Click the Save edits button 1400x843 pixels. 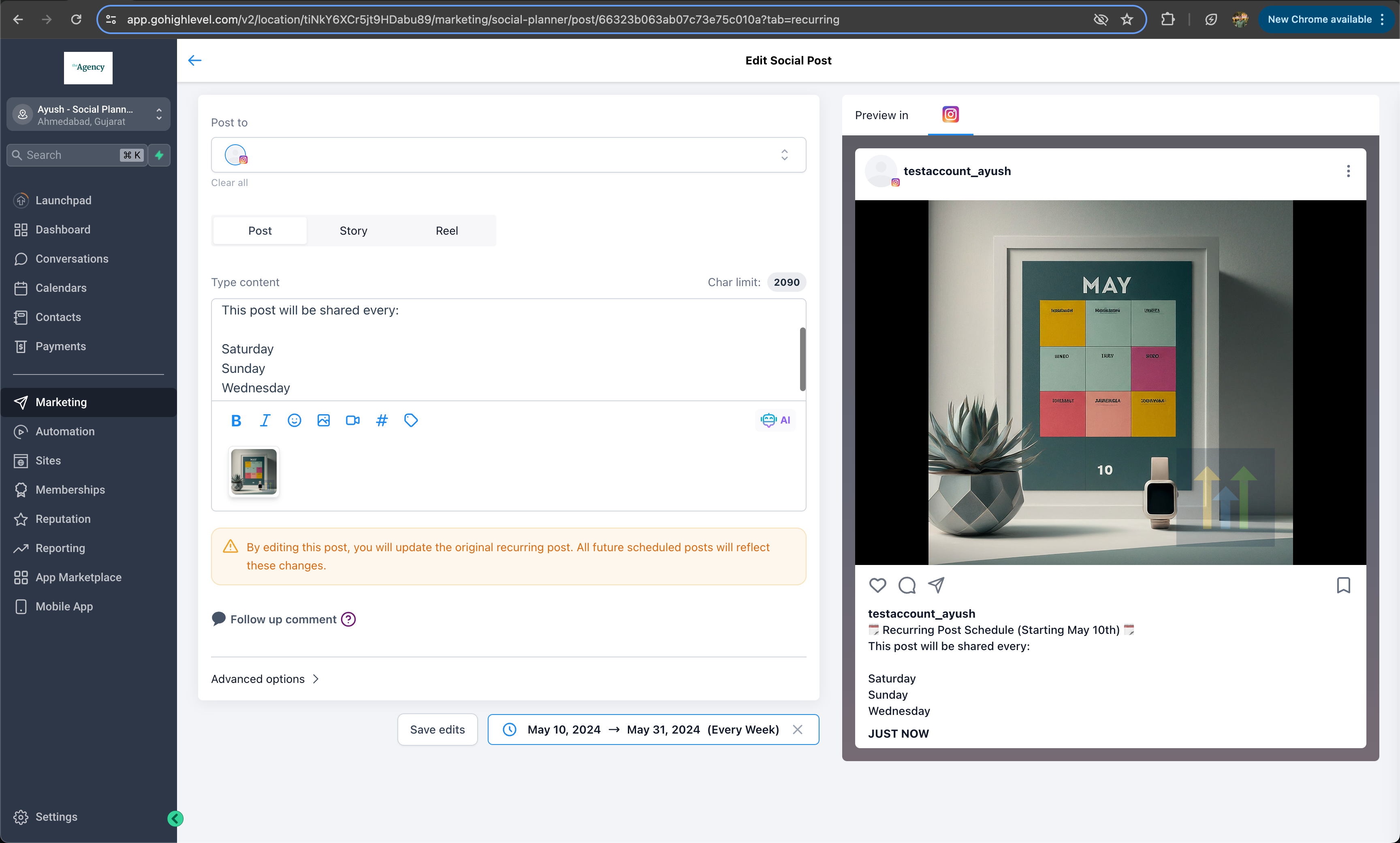tap(437, 730)
